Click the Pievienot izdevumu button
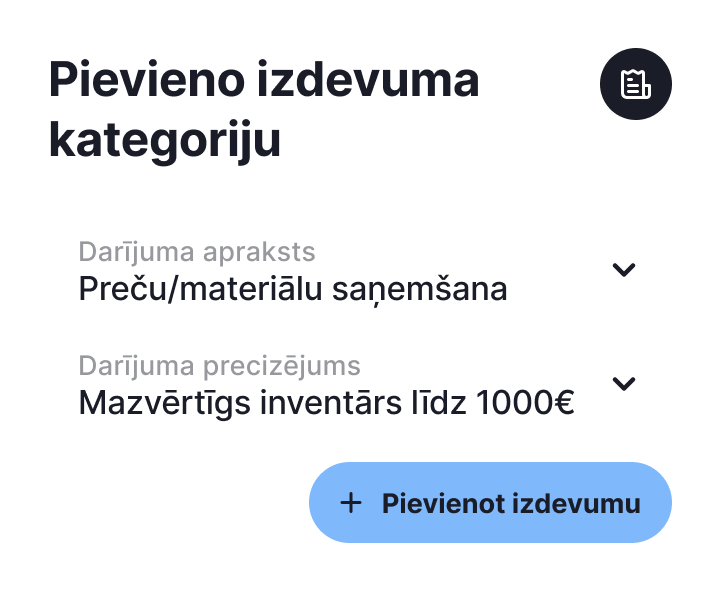 tap(490, 503)
